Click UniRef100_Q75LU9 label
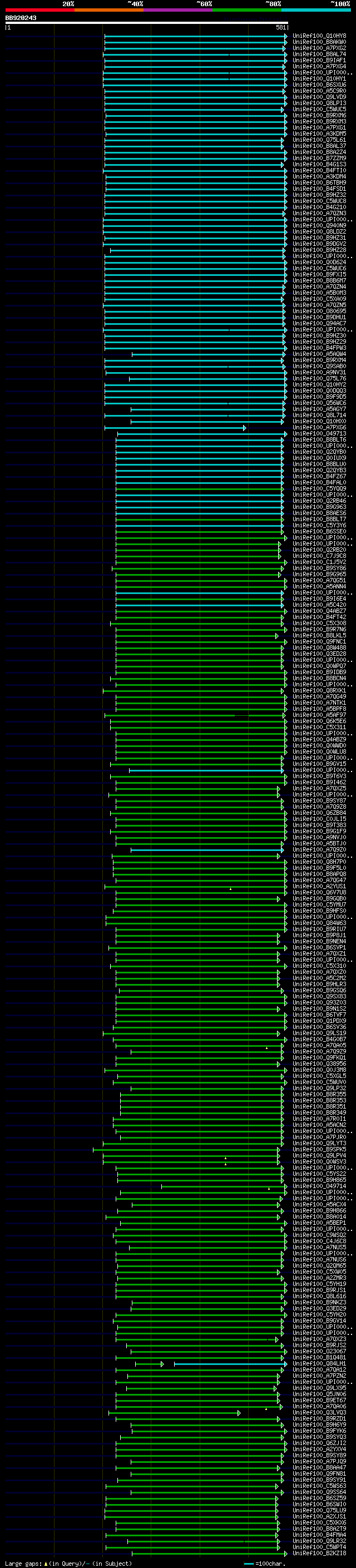 pyautogui.click(x=319, y=1510)
